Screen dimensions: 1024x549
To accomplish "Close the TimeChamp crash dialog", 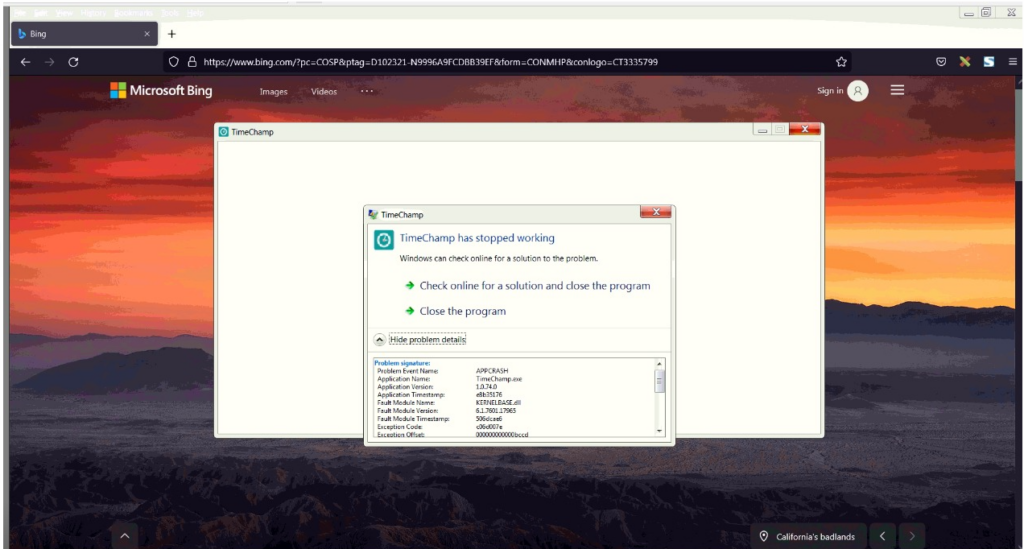I will click(x=656, y=212).
